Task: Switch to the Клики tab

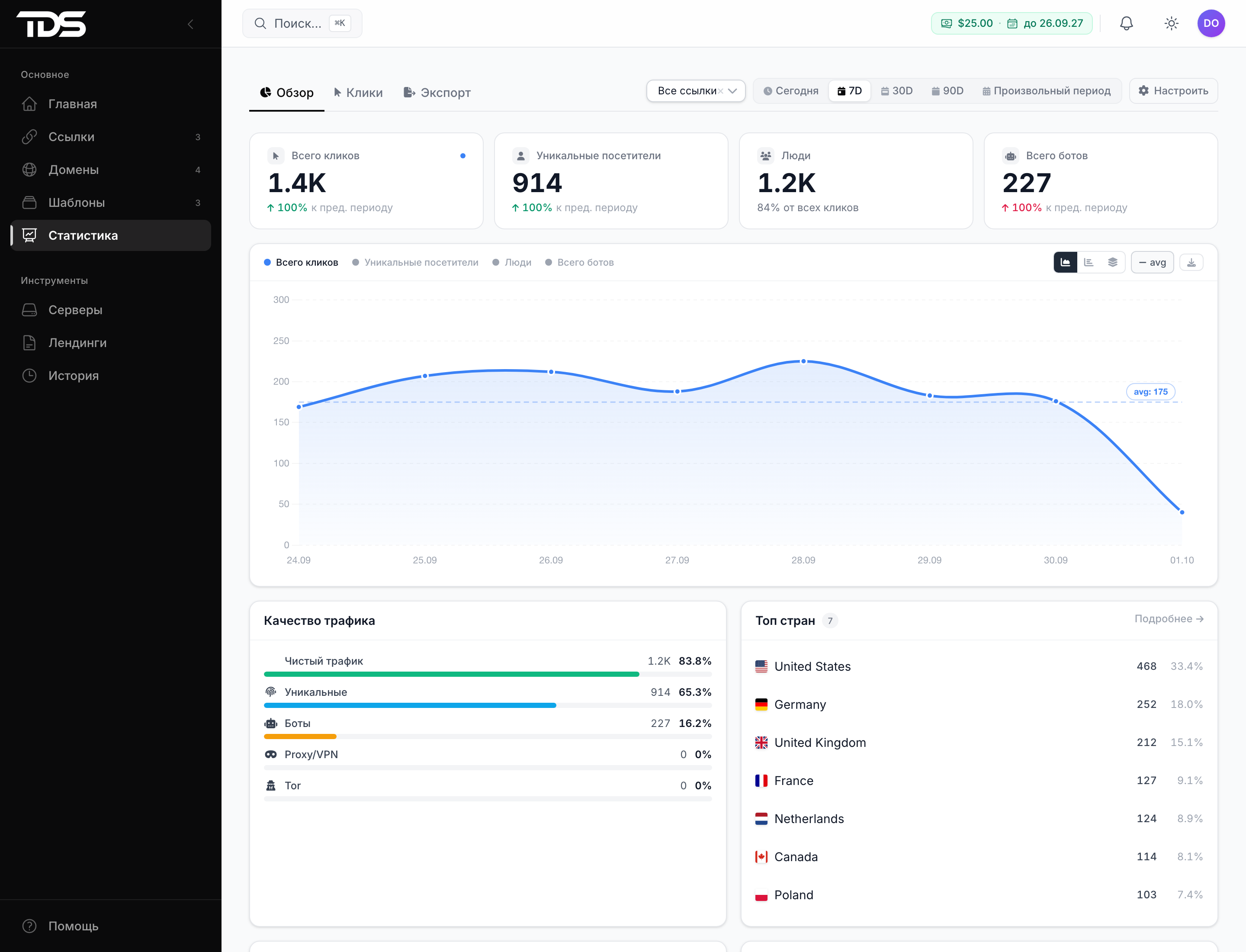Action: point(358,92)
